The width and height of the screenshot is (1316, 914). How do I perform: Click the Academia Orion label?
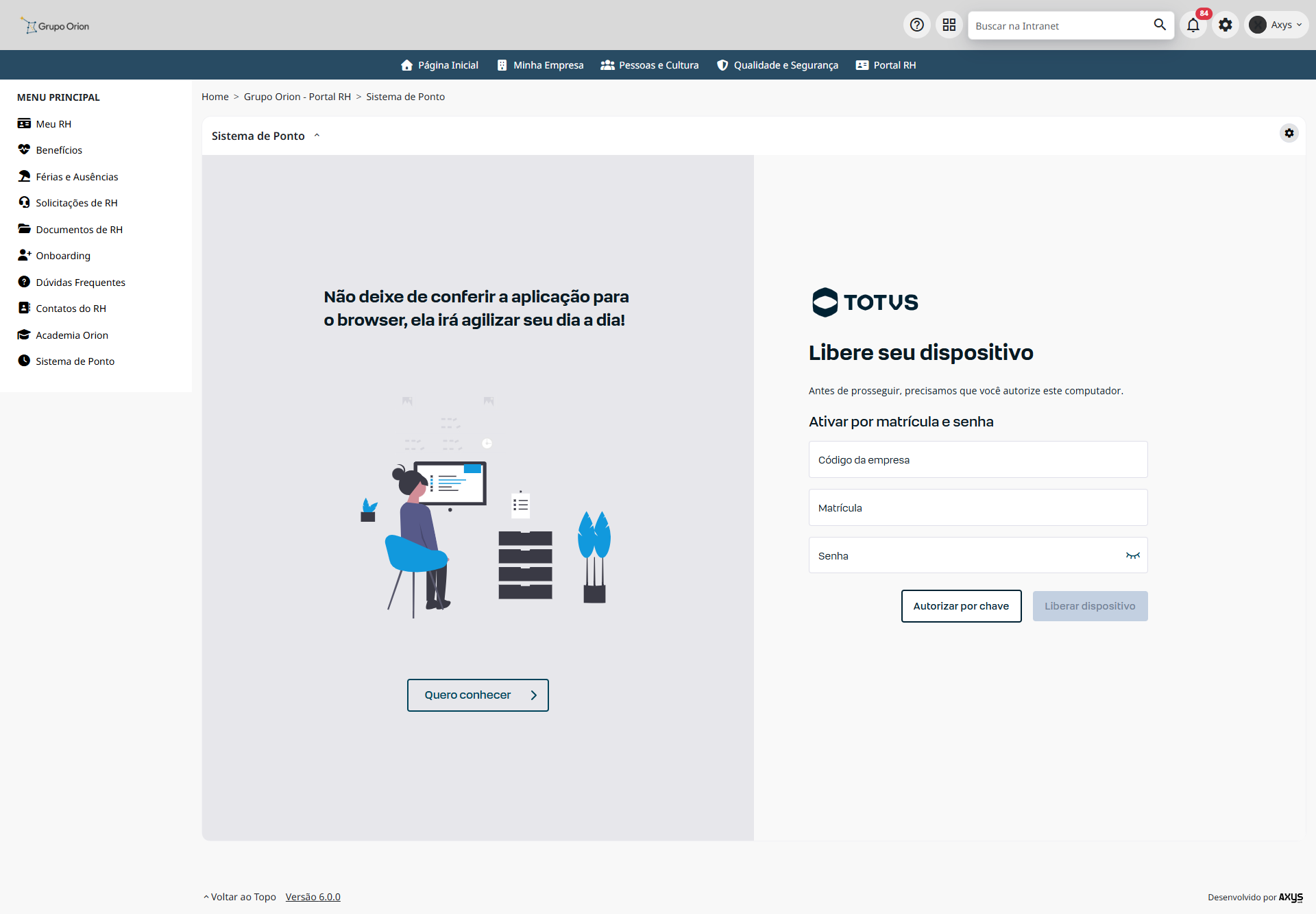point(72,335)
